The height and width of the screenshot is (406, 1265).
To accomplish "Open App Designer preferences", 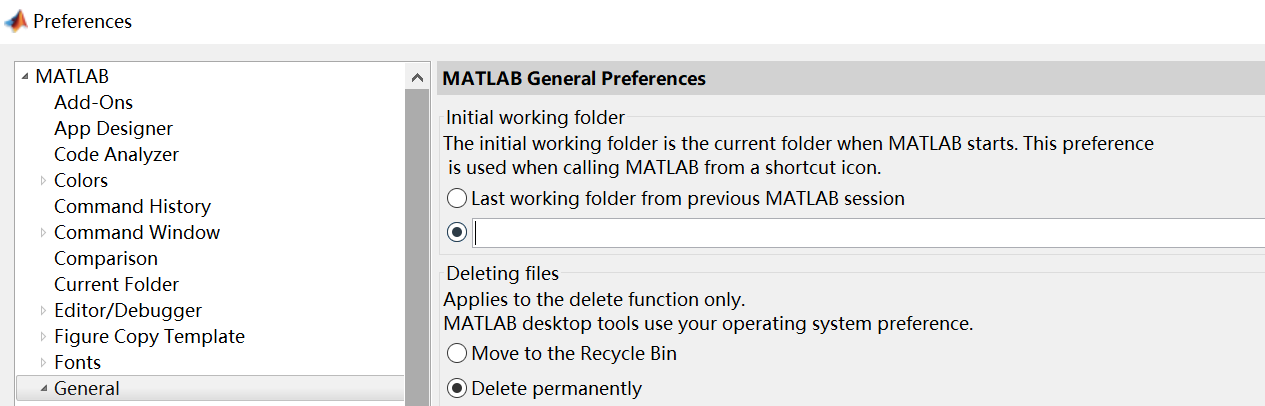I will tap(113, 129).
